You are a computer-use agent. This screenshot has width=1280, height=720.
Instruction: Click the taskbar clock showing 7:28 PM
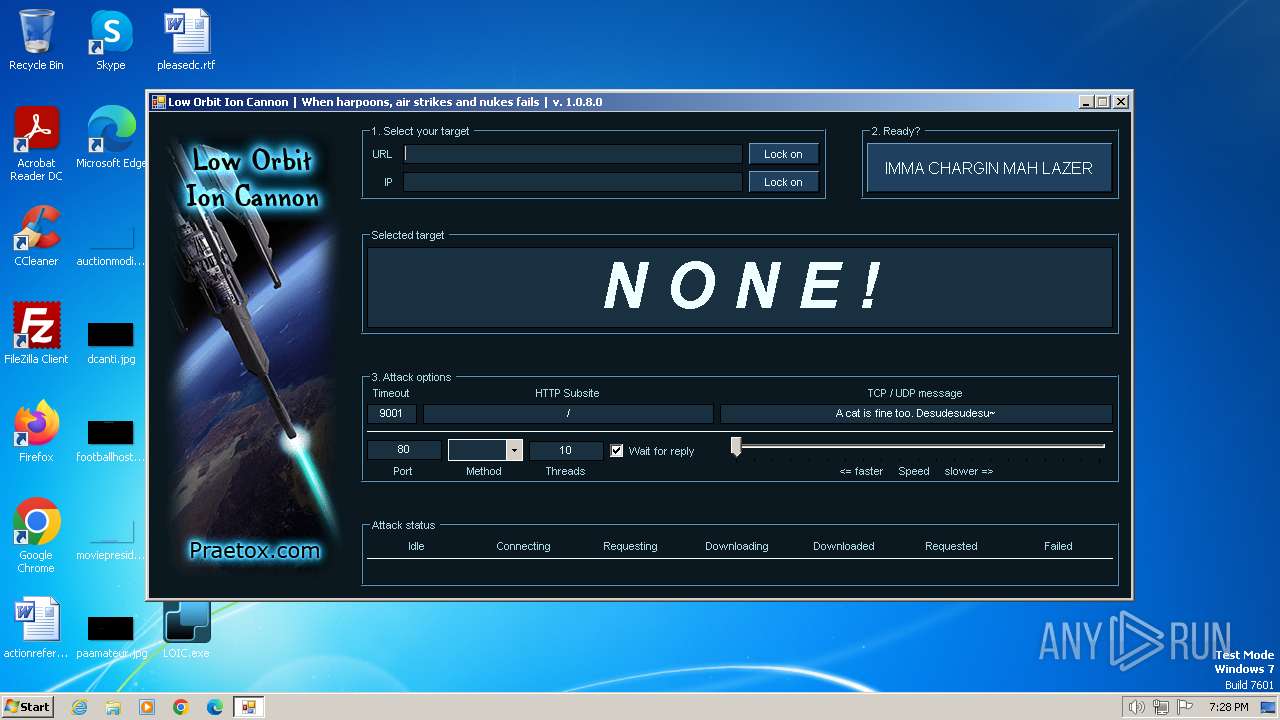pos(1228,707)
